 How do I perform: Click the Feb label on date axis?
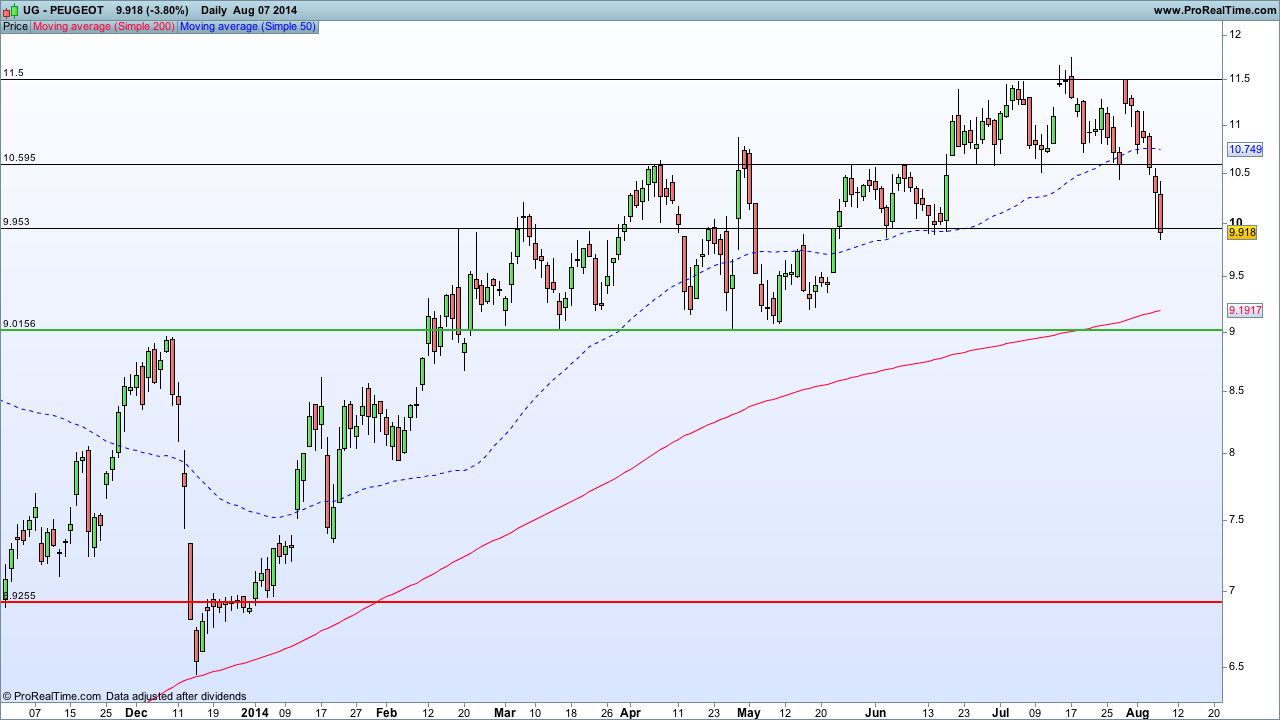click(x=386, y=713)
